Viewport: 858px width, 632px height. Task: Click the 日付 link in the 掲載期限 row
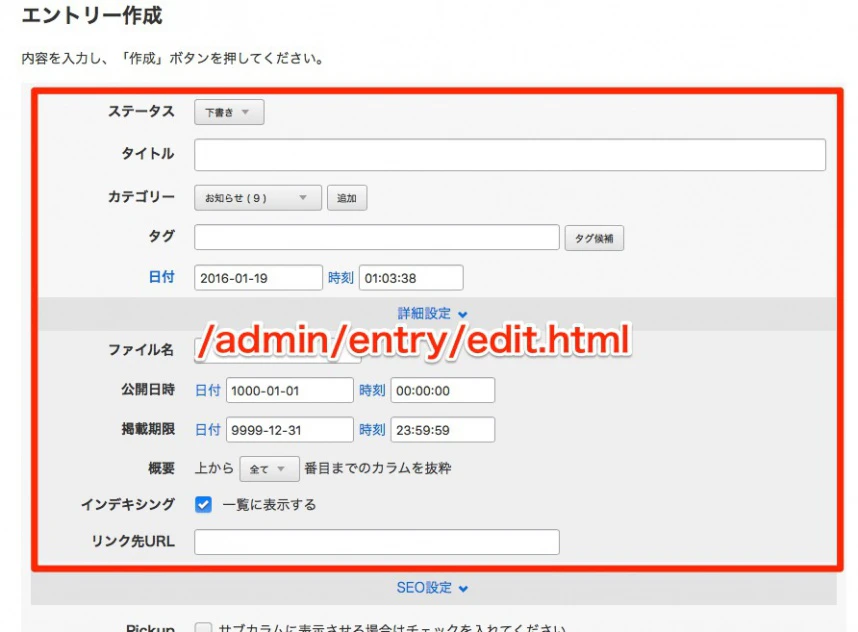tap(208, 430)
